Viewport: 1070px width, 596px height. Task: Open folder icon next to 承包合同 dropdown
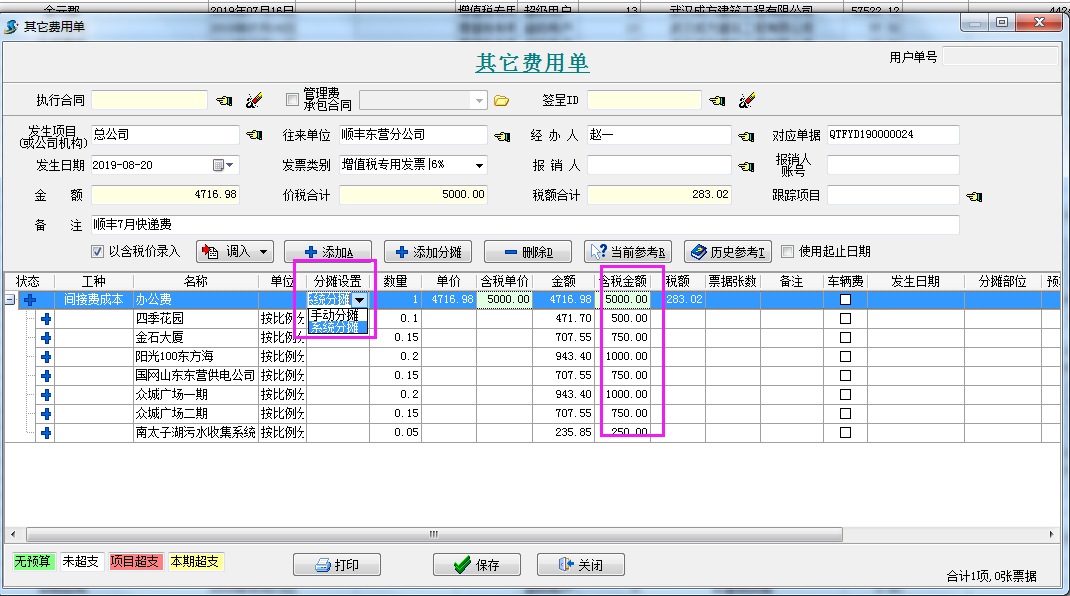[502, 100]
